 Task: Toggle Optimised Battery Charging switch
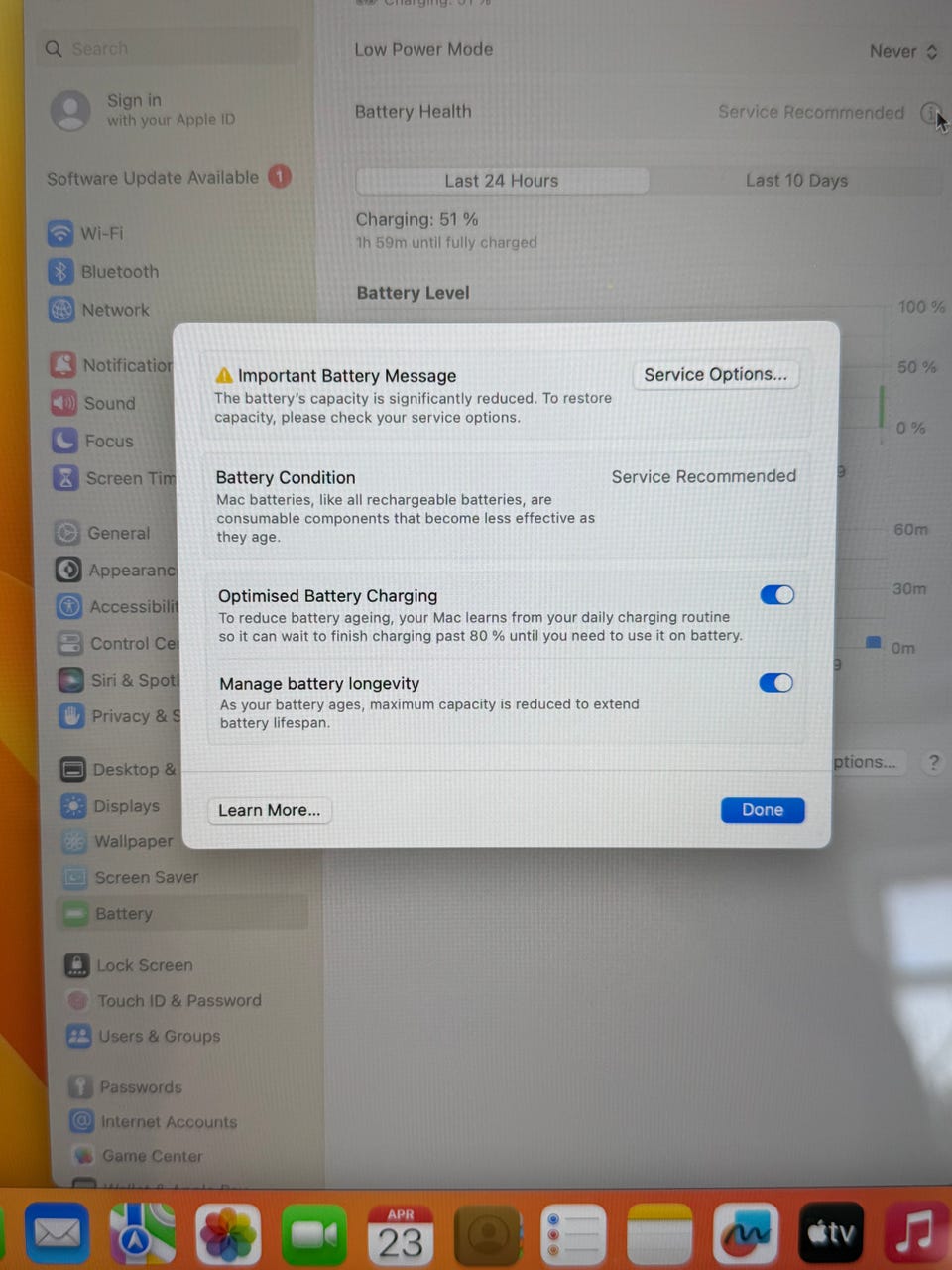coord(776,594)
